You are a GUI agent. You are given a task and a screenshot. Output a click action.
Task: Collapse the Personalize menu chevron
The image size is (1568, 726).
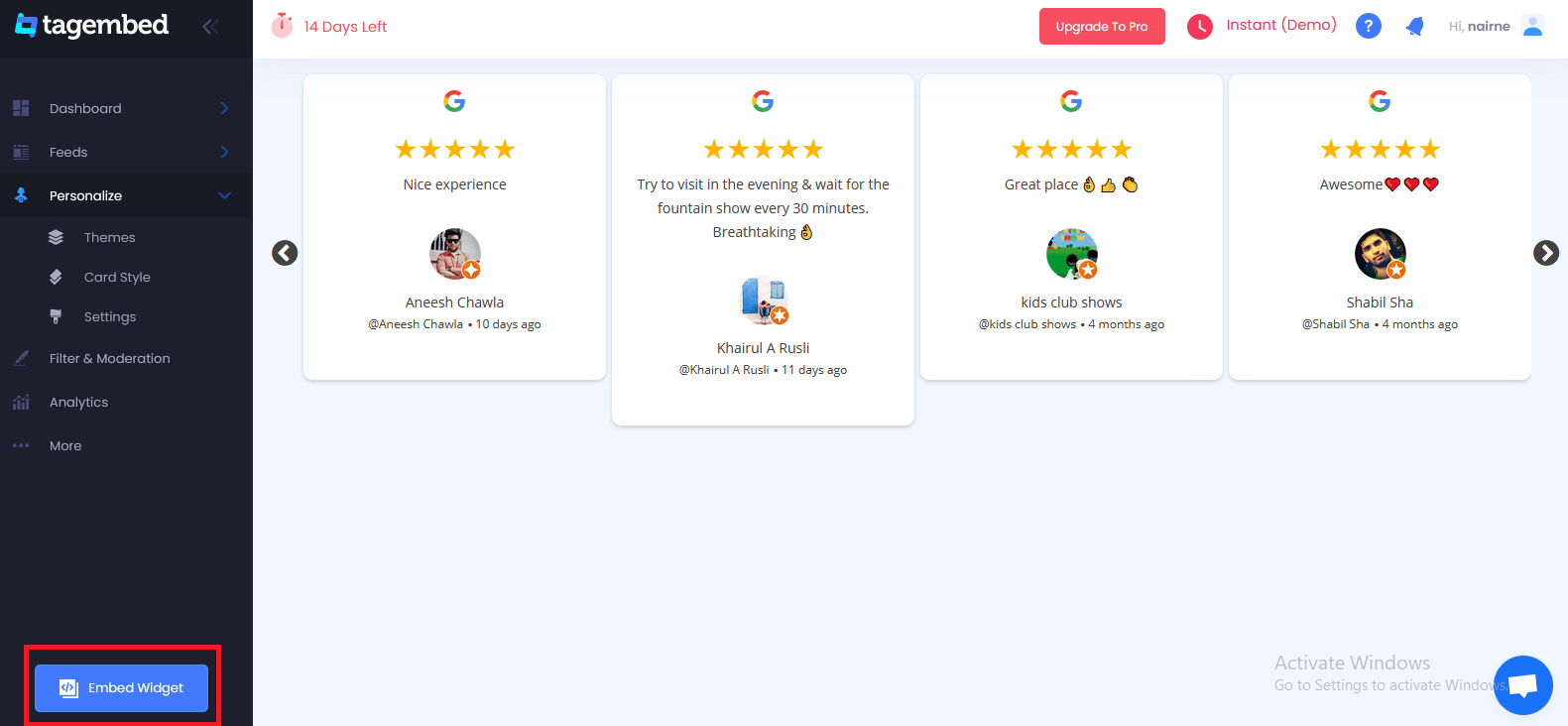point(224,195)
